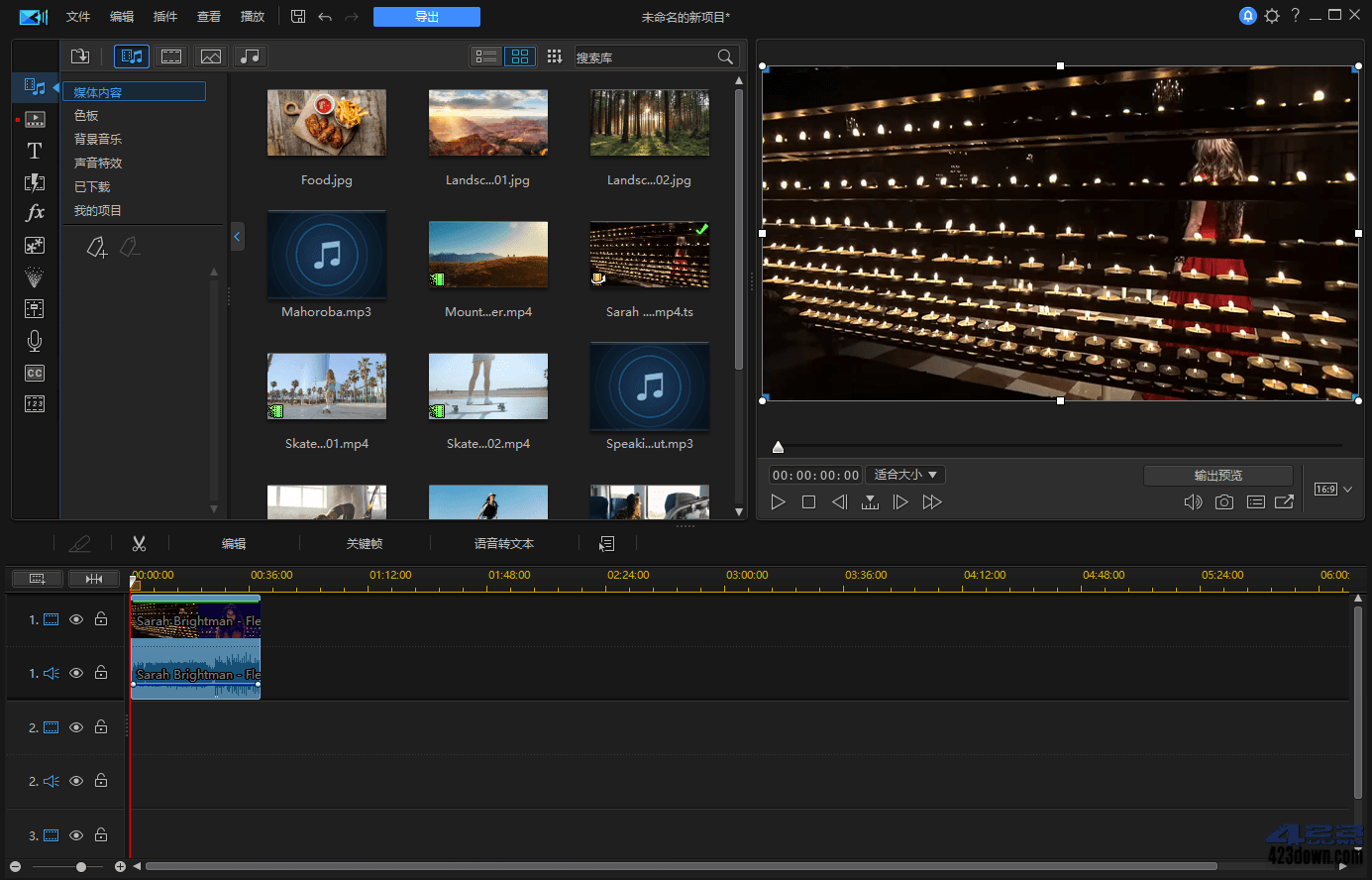Hide video track 1 via eye toggle

[75, 618]
